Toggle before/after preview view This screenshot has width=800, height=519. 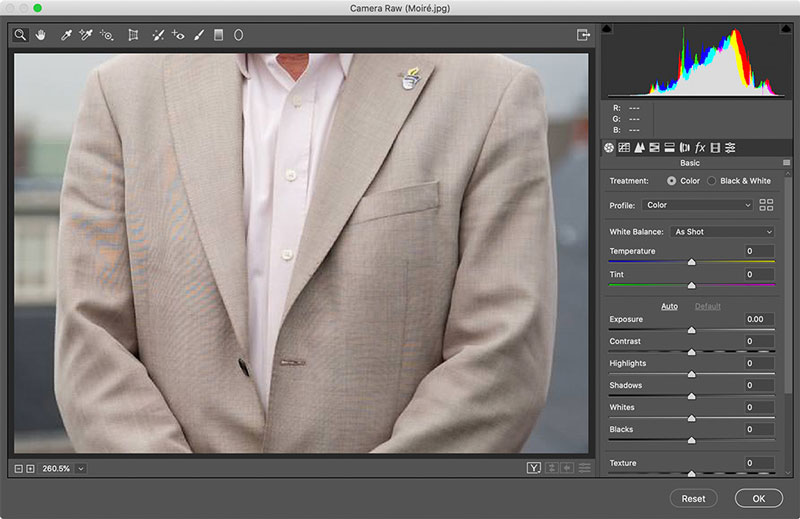tap(535, 468)
